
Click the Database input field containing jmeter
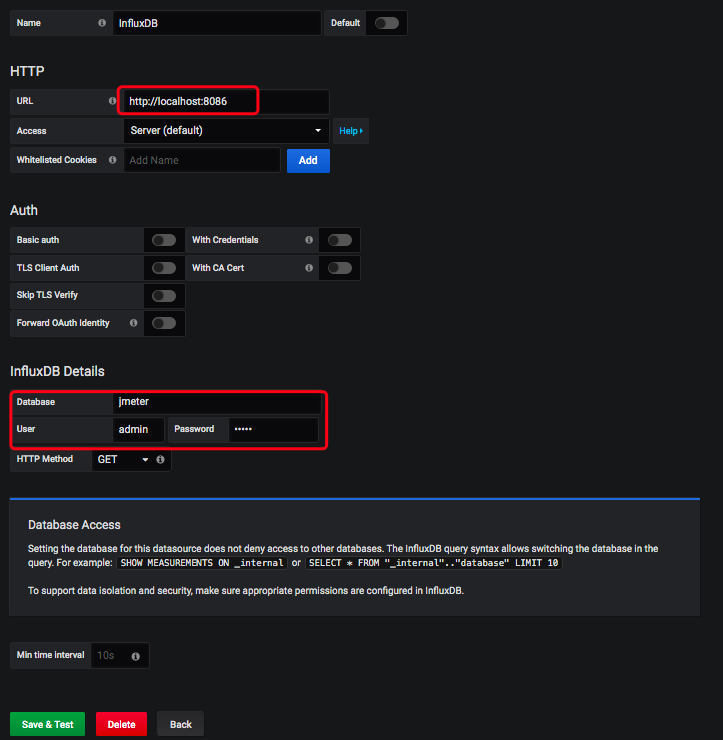pos(216,402)
